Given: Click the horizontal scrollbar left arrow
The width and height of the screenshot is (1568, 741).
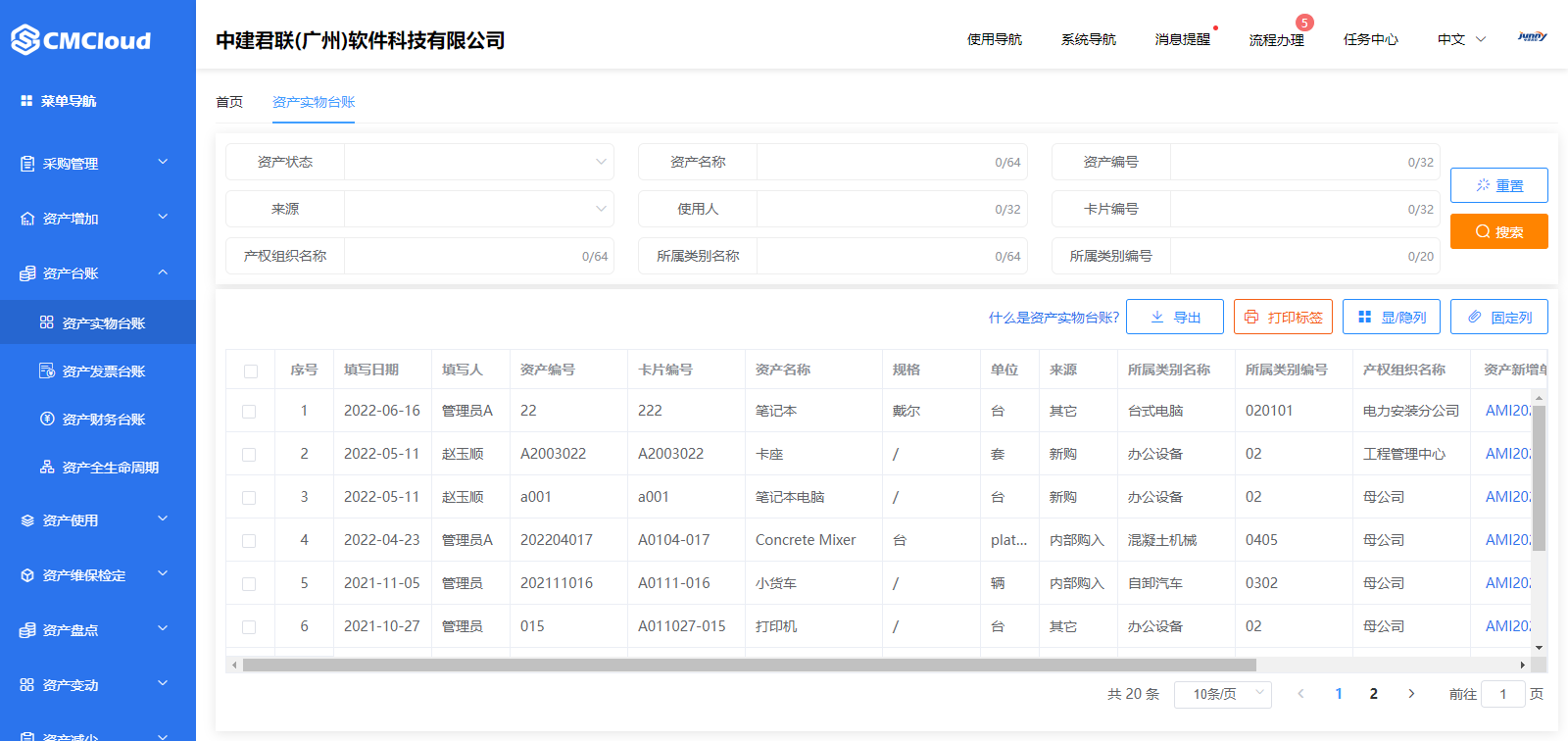Looking at the screenshot, I should 234,665.
